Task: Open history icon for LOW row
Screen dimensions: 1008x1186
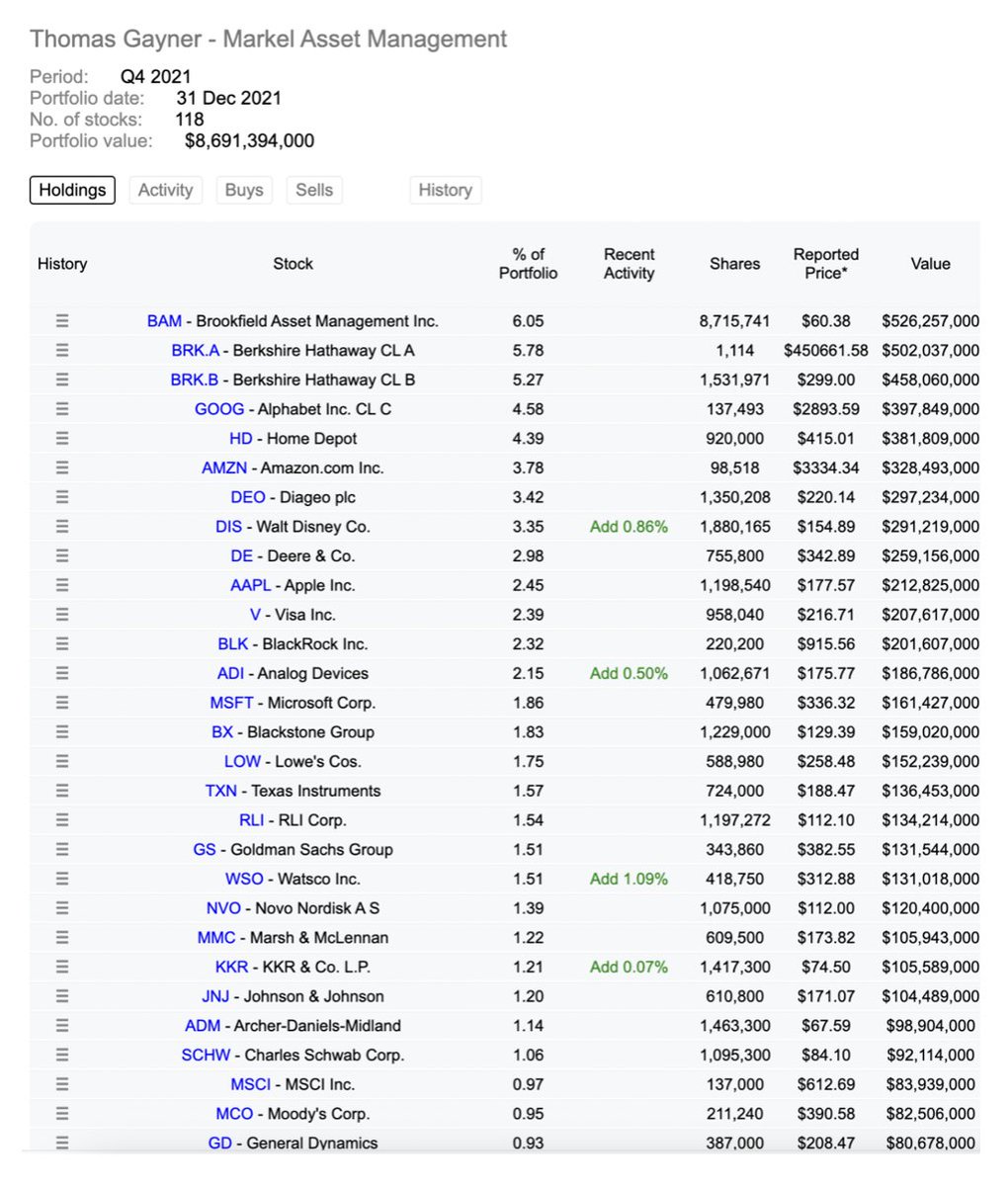Action: tap(62, 761)
